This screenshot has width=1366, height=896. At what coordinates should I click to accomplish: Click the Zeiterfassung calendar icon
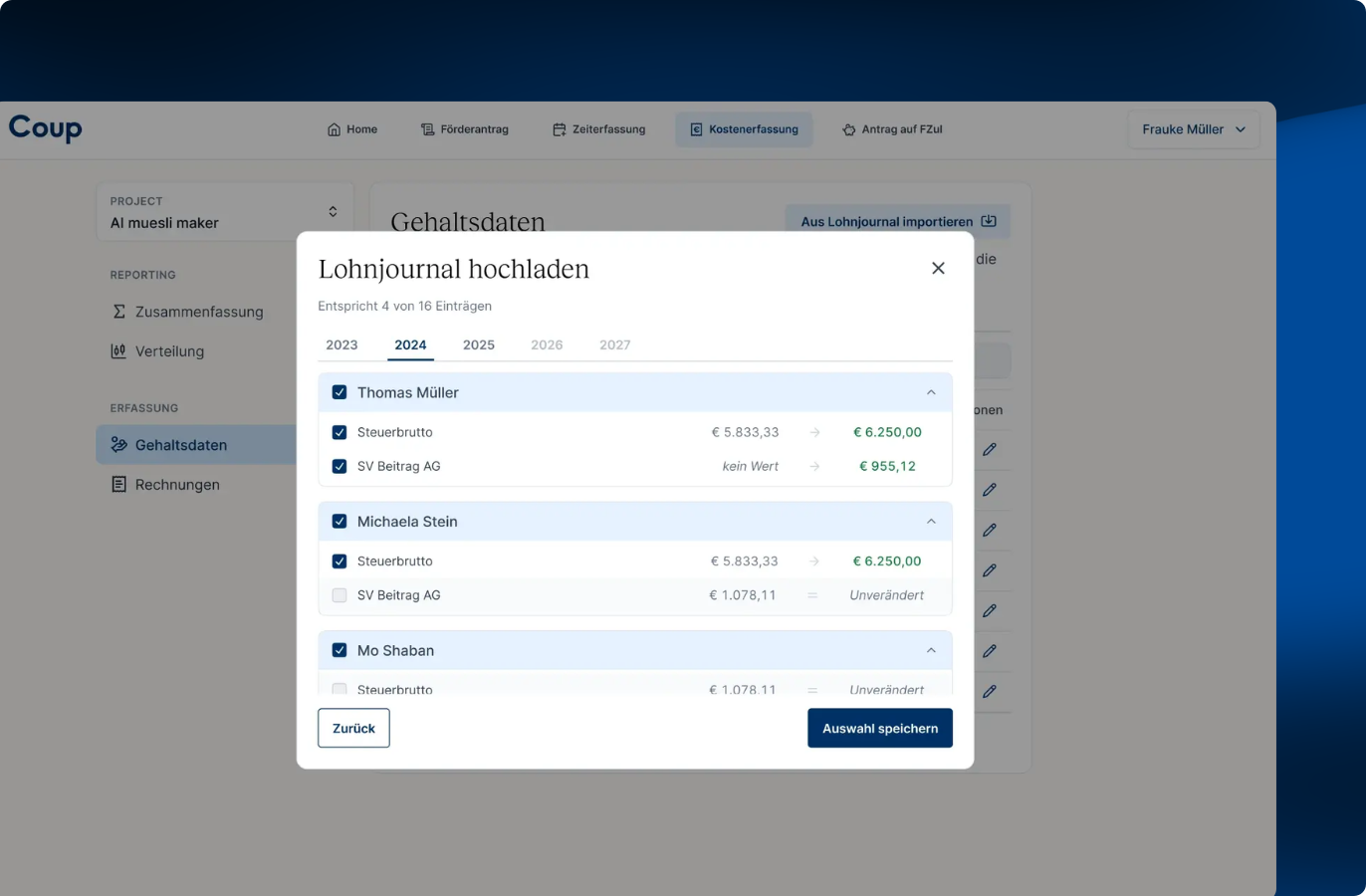[x=560, y=129]
